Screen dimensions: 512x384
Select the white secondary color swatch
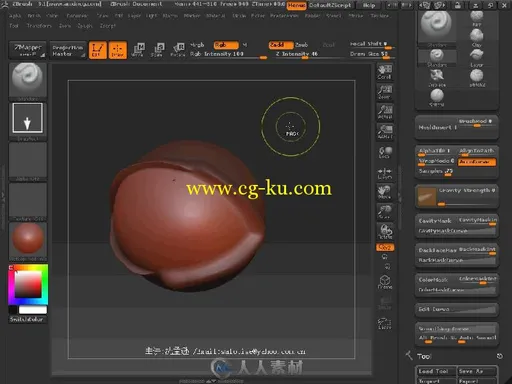coord(33,310)
